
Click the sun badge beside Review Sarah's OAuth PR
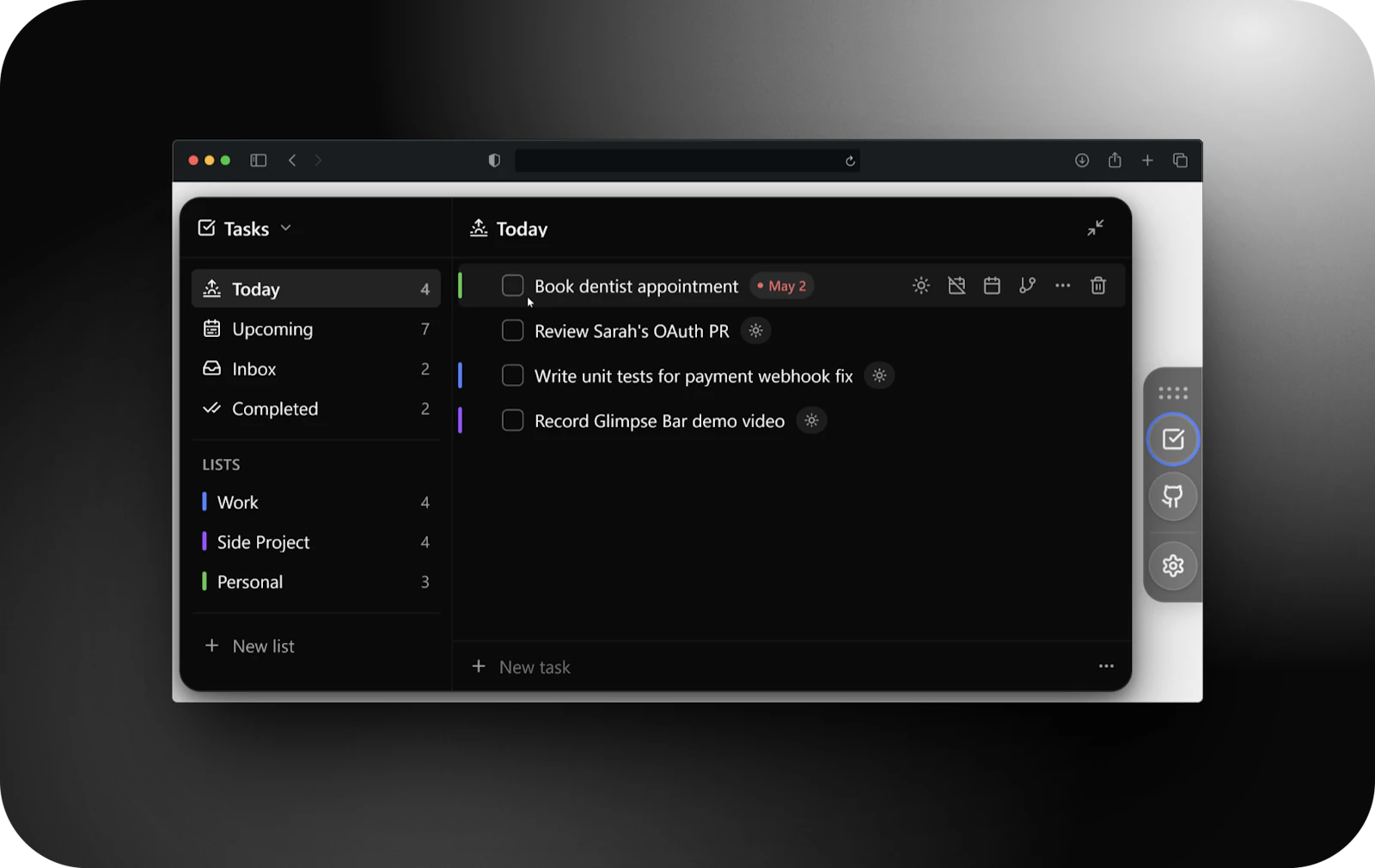coord(755,331)
